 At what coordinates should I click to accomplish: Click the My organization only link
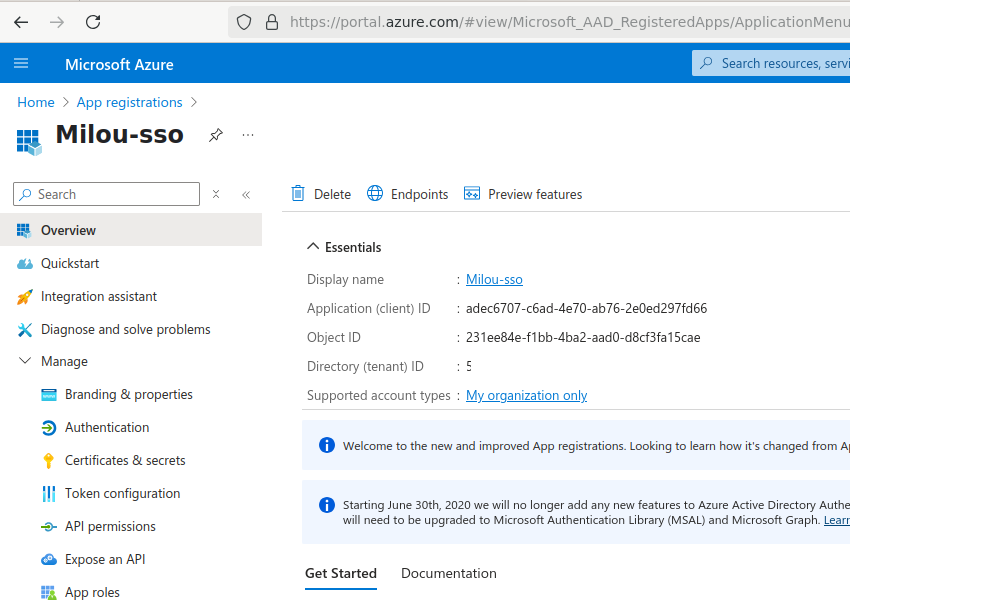tap(526, 395)
